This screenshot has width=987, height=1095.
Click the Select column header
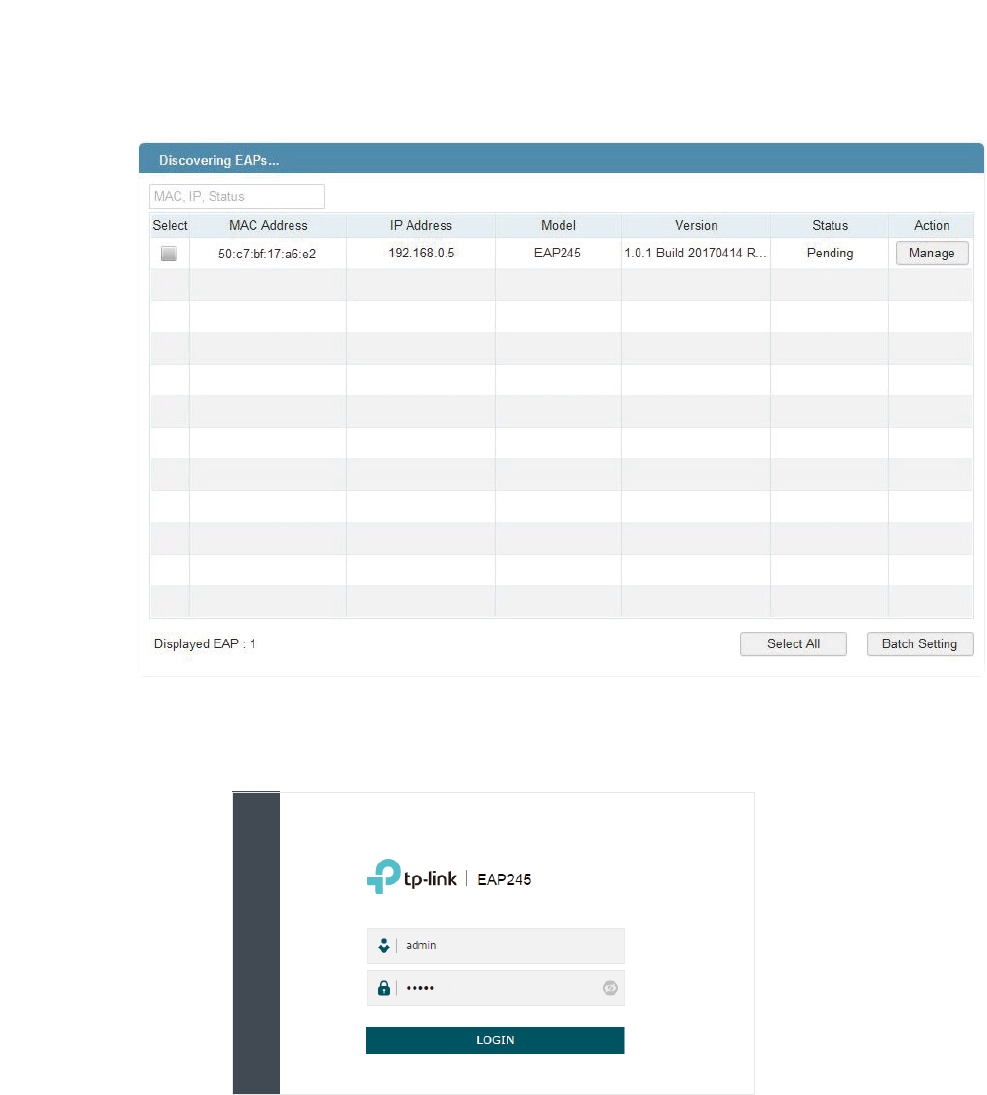[x=170, y=226]
